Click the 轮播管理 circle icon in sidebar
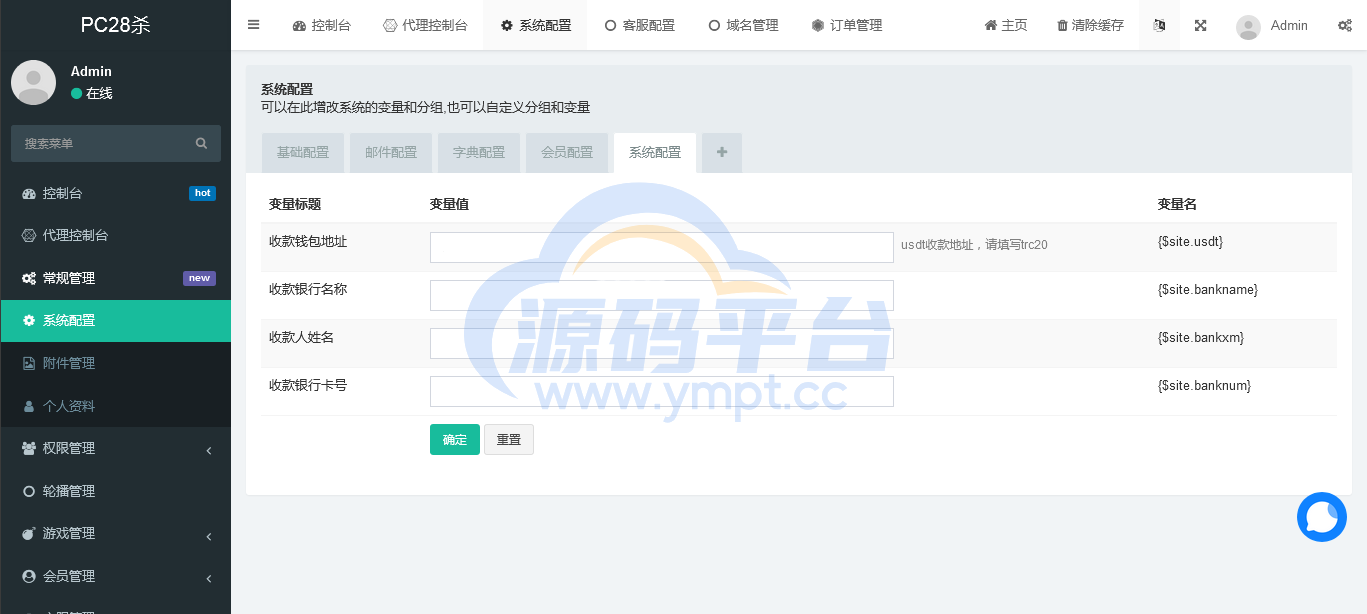The image size is (1367, 614). click(x=29, y=491)
